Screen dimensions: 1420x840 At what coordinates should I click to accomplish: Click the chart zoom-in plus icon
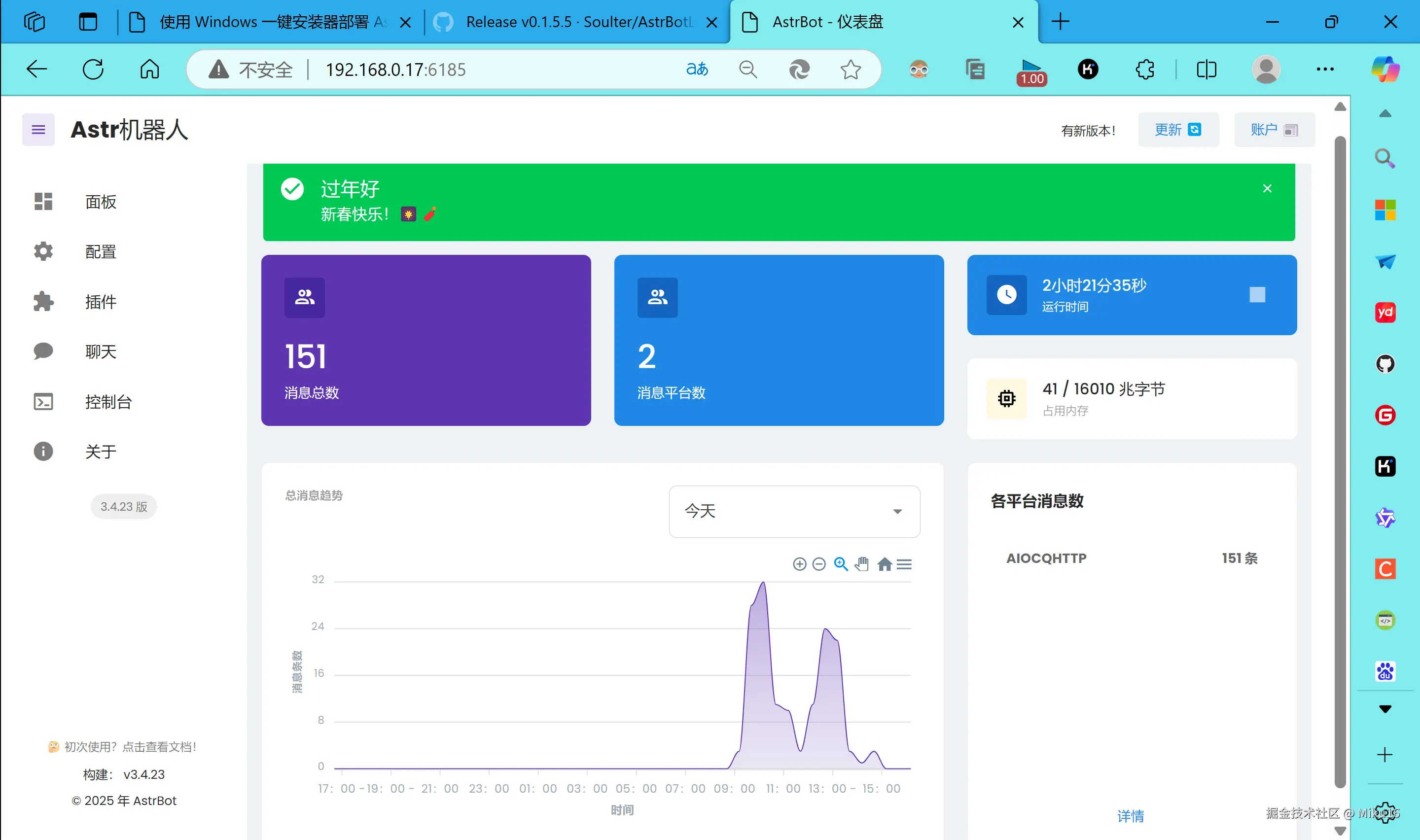tap(799, 564)
